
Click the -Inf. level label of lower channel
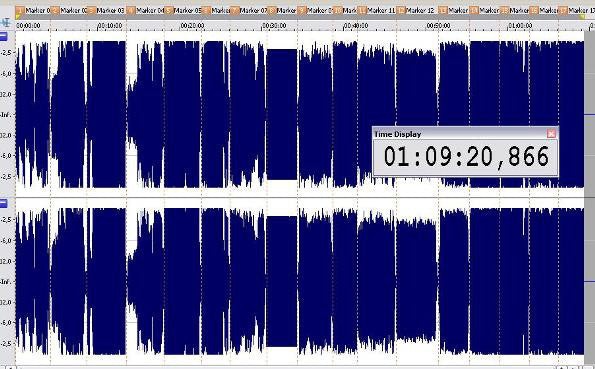pyautogui.click(x=6, y=282)
